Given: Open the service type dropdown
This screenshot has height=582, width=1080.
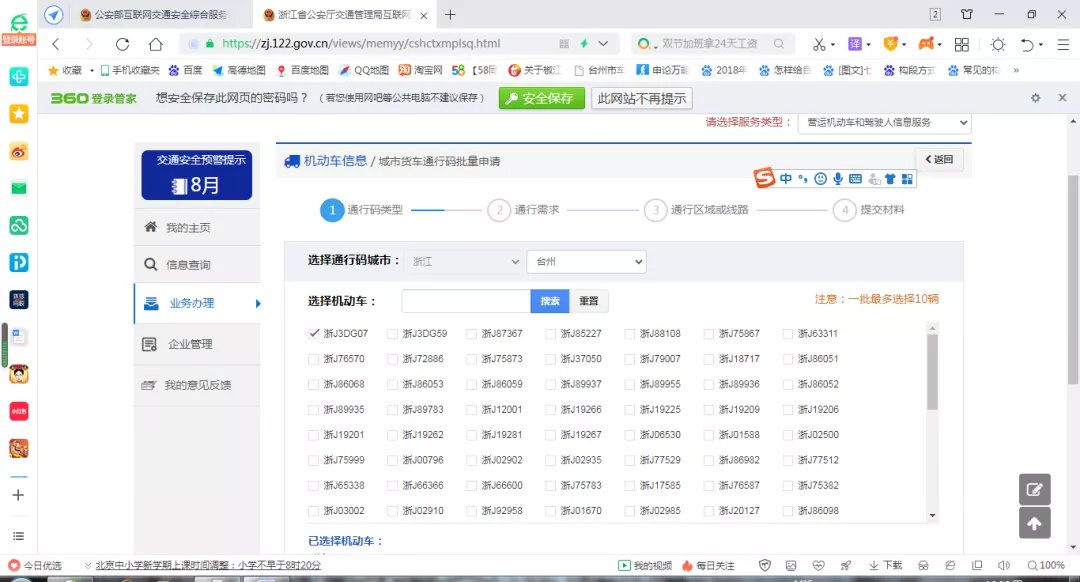Looking at the screenshot, I should [x=884, y=122].
